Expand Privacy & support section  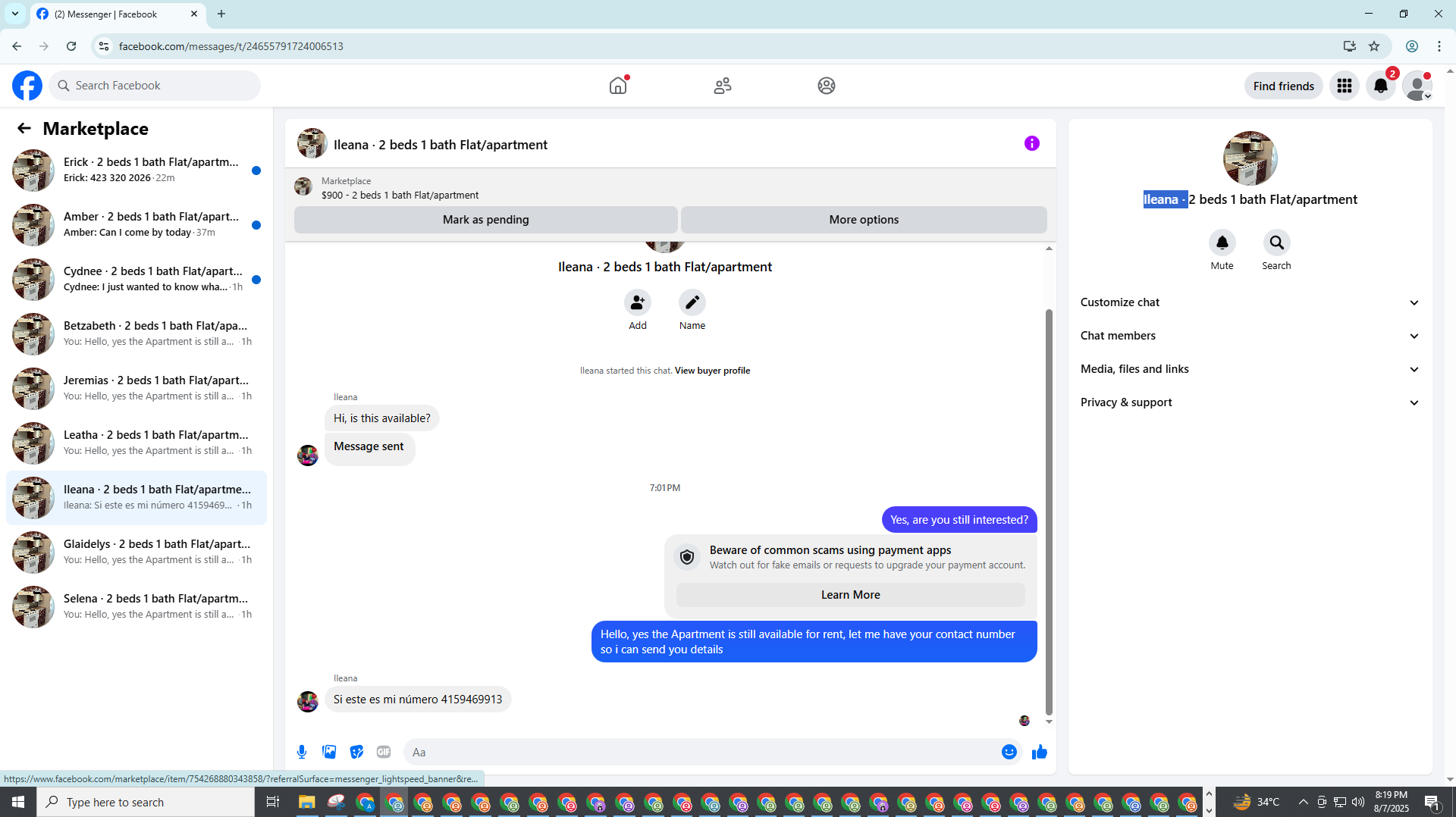coord(1250,402)
